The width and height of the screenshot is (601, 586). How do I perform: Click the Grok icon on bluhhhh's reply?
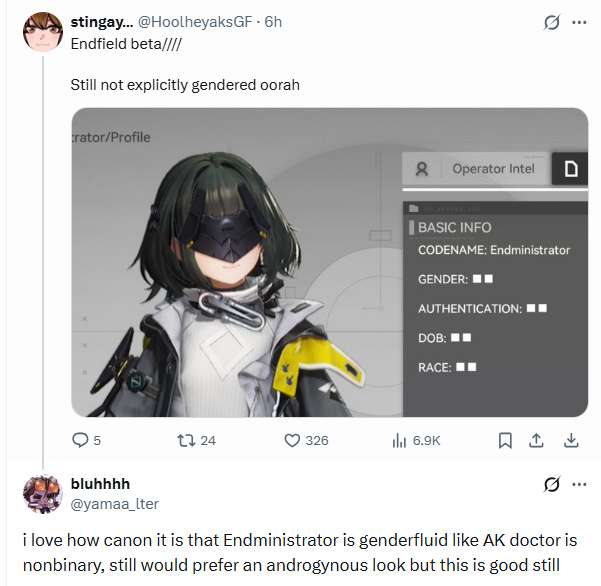(x=552, y=484)
